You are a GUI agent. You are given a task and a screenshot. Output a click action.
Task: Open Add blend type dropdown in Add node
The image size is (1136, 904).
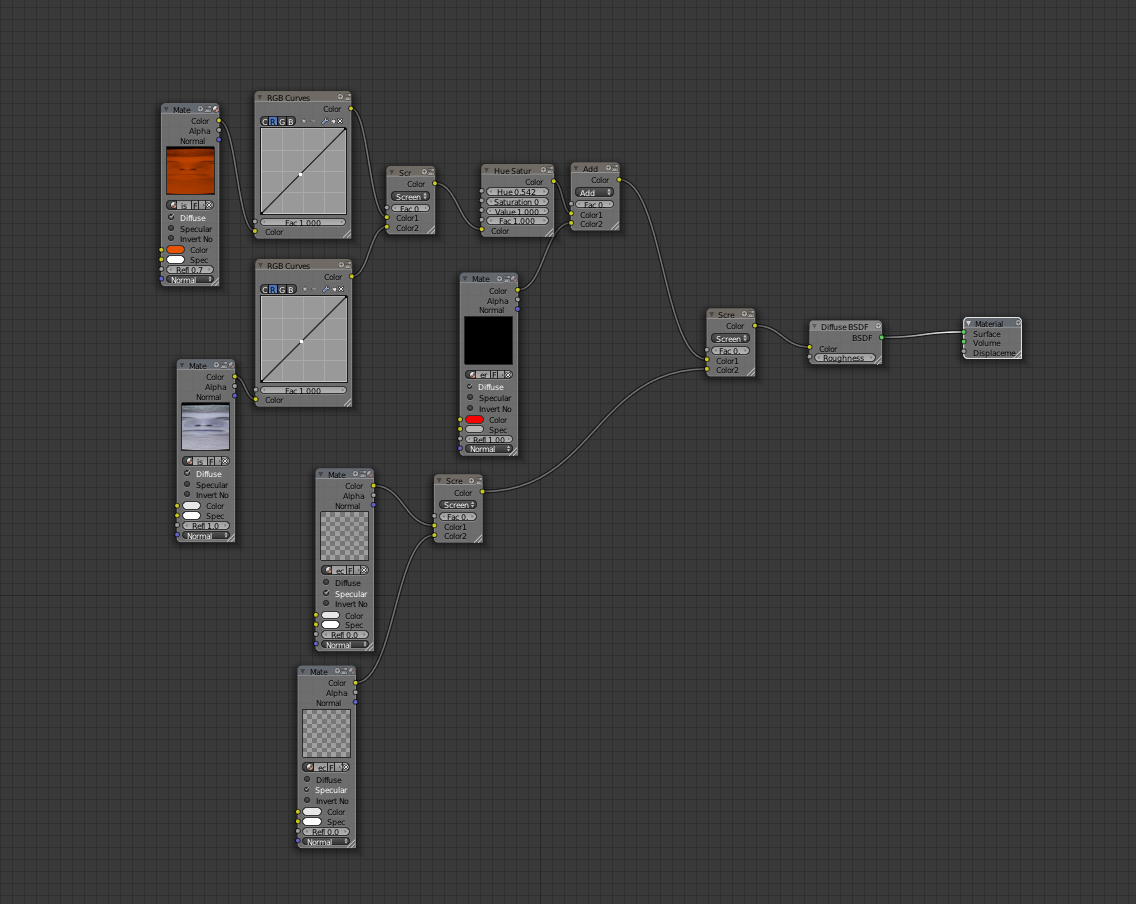pyautogui.click(x=594, y=193)
